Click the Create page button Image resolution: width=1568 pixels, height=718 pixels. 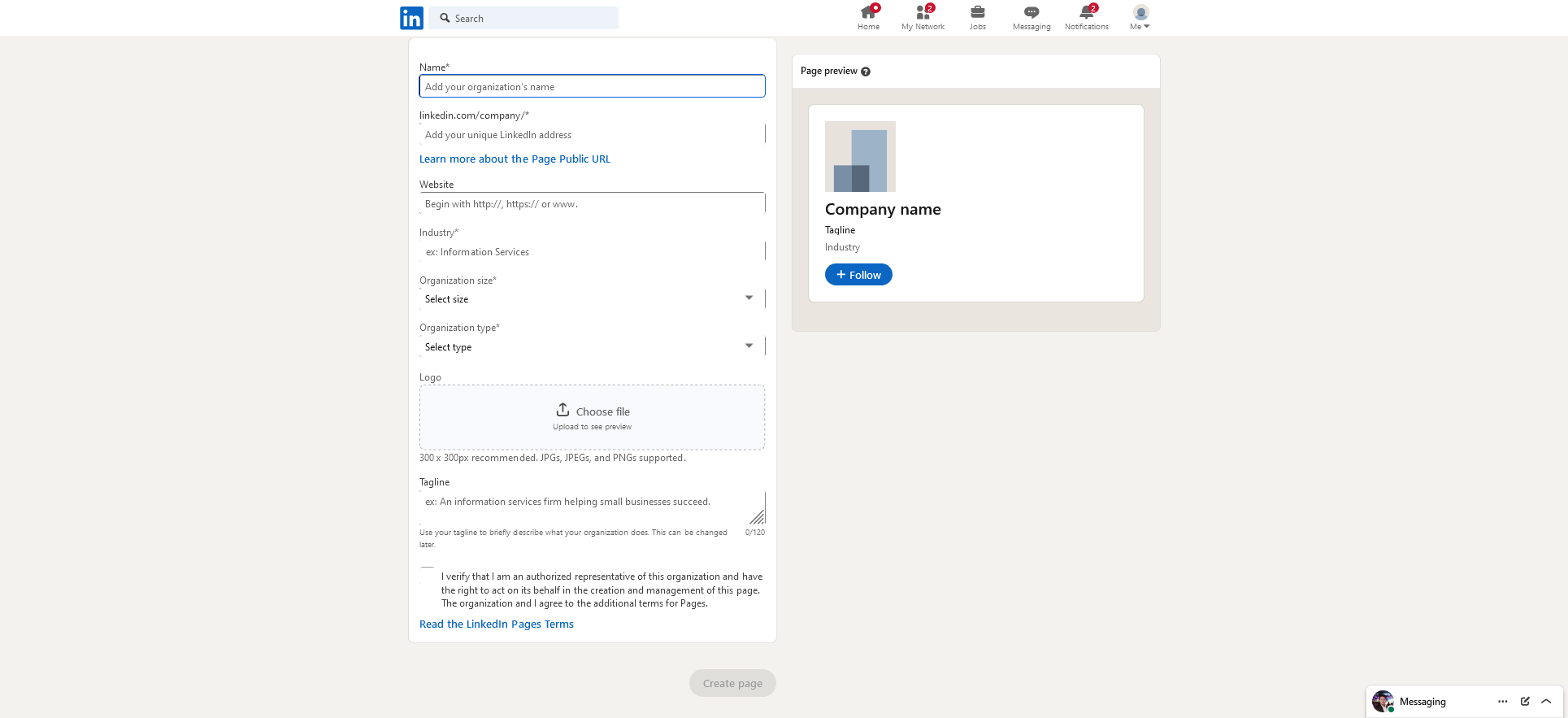click(732, 683)
